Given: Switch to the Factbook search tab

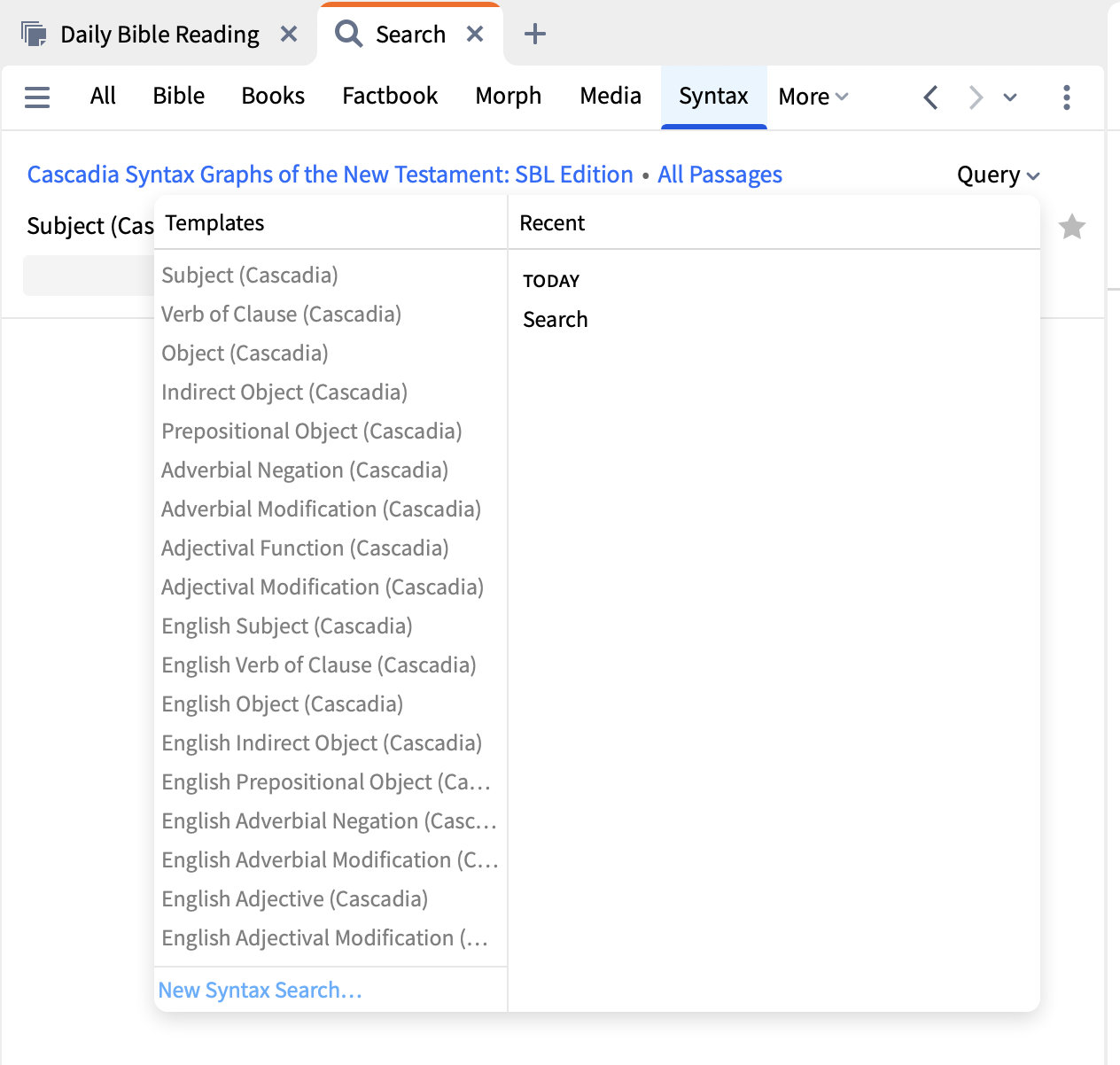Looking at the screenshot, I should click(x=390, y=96).
